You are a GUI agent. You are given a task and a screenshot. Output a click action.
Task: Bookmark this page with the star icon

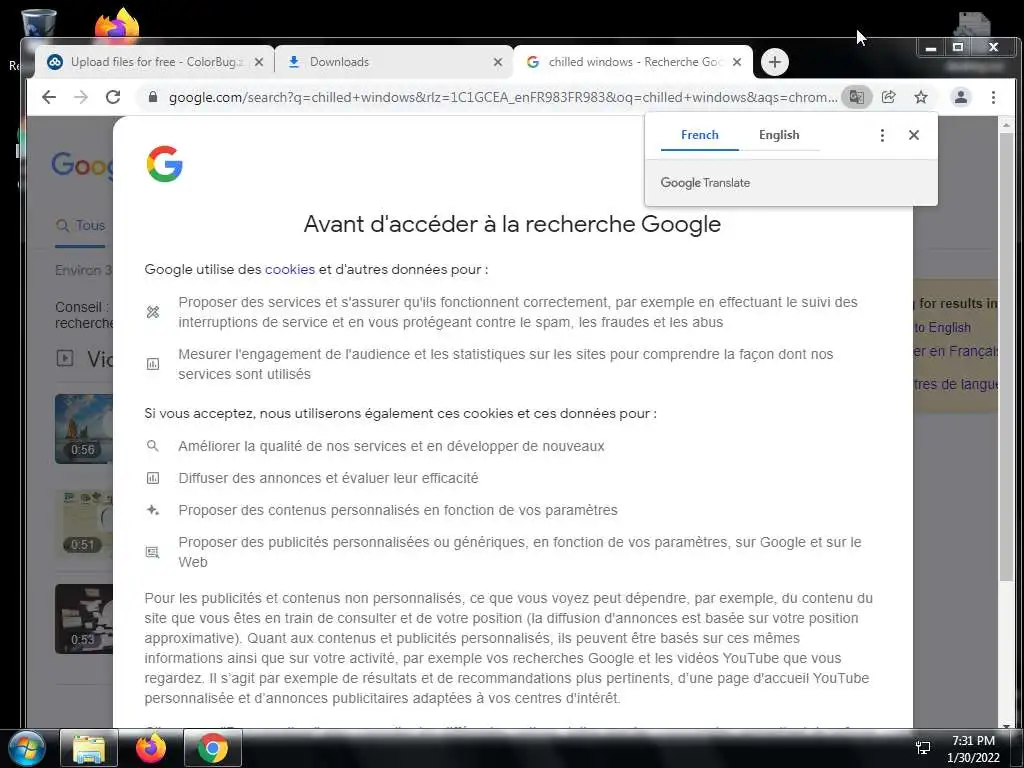tap(921, 97)
